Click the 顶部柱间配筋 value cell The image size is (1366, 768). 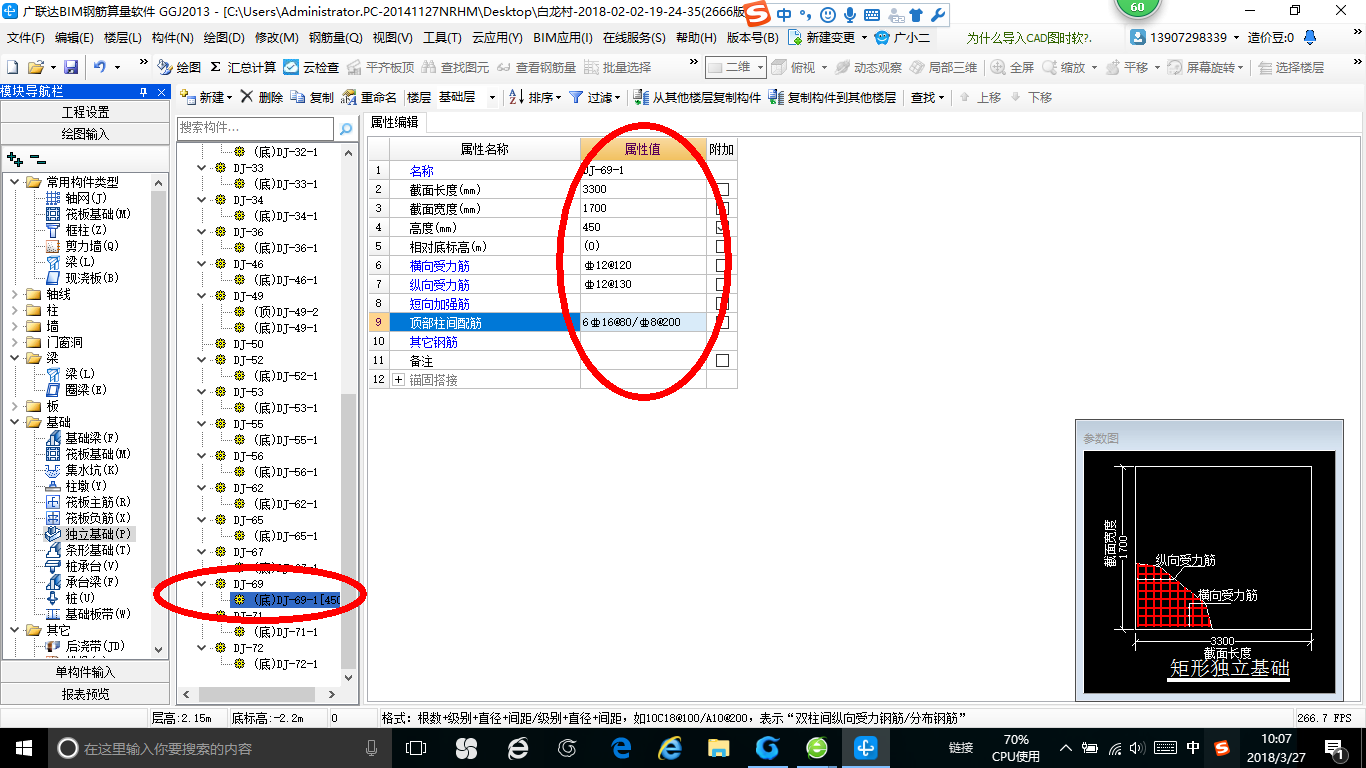coord(643,322)
